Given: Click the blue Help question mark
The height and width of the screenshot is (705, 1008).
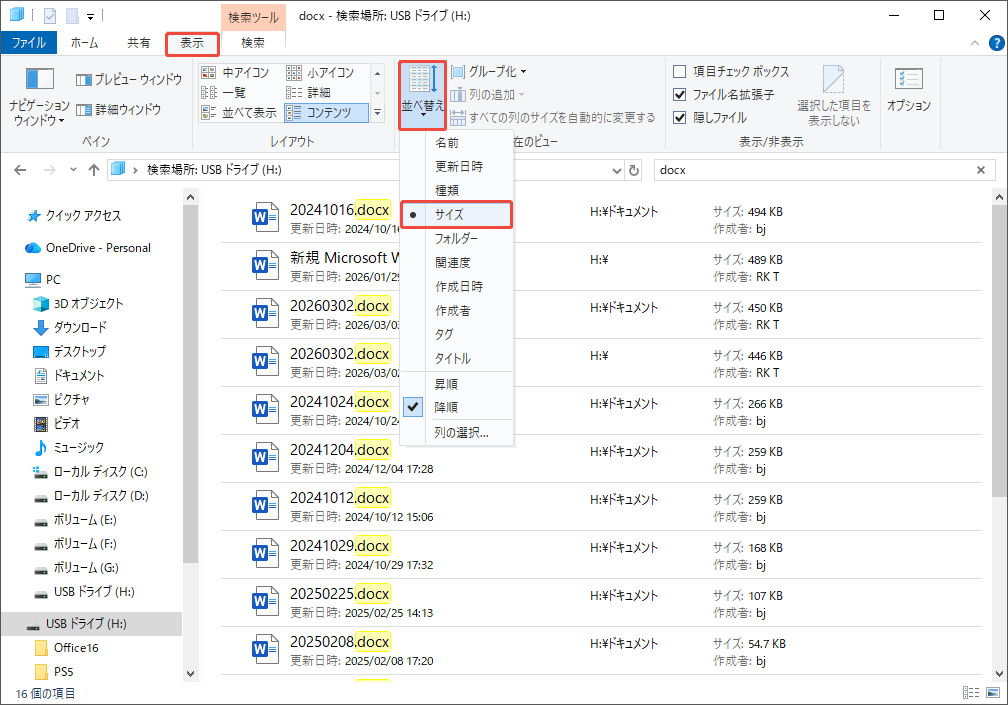Looking at the screenshot, I should pos(996,42).
